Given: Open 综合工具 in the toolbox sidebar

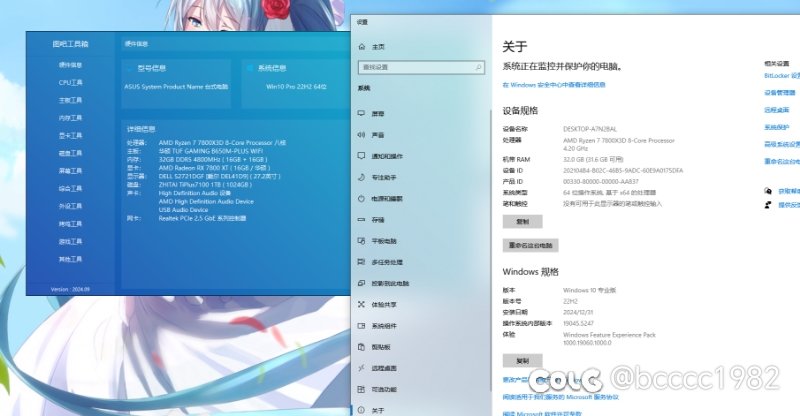Looking at the screenshot, I should coord(70,188).
